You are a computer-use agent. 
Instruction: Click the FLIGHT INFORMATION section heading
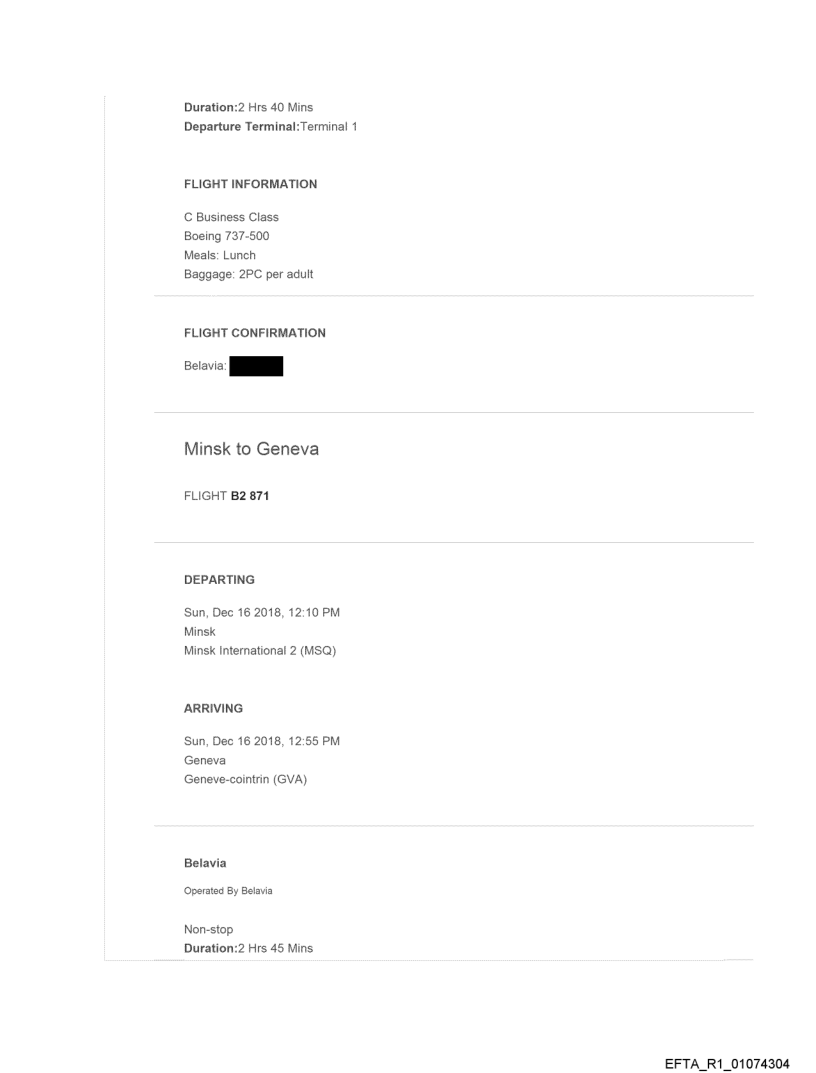[x=250, y=184]
